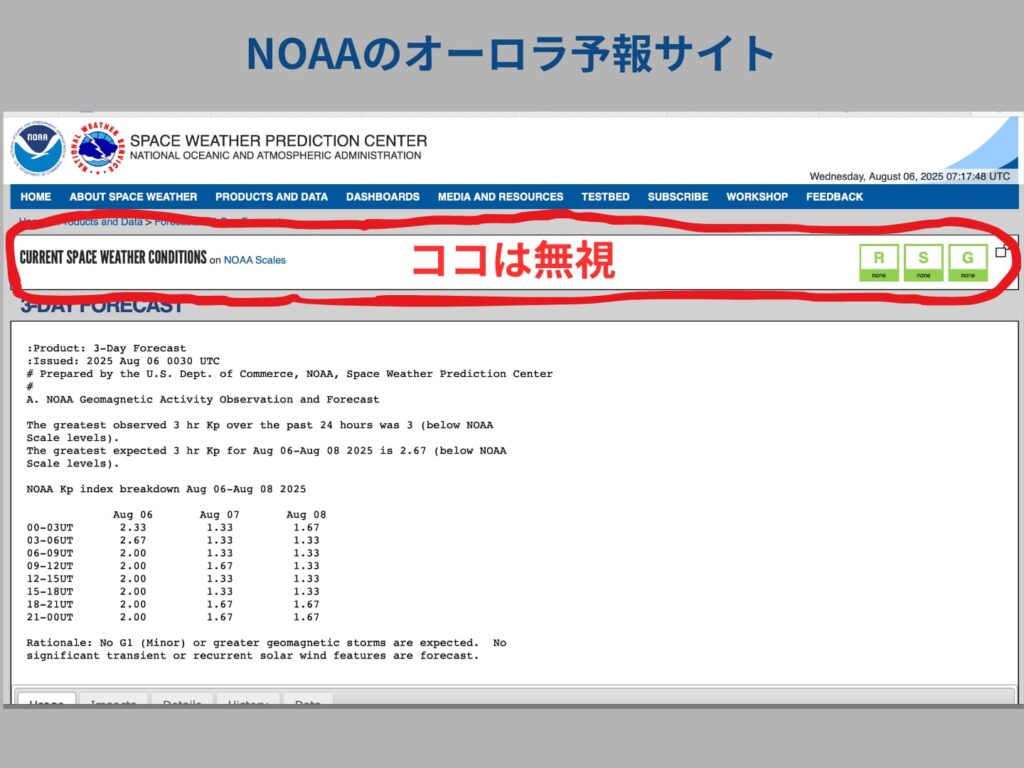Screen dimensions: 1024x768
Task: Expand the current conditions panel square icon
Action: (x=1001, y=252)
